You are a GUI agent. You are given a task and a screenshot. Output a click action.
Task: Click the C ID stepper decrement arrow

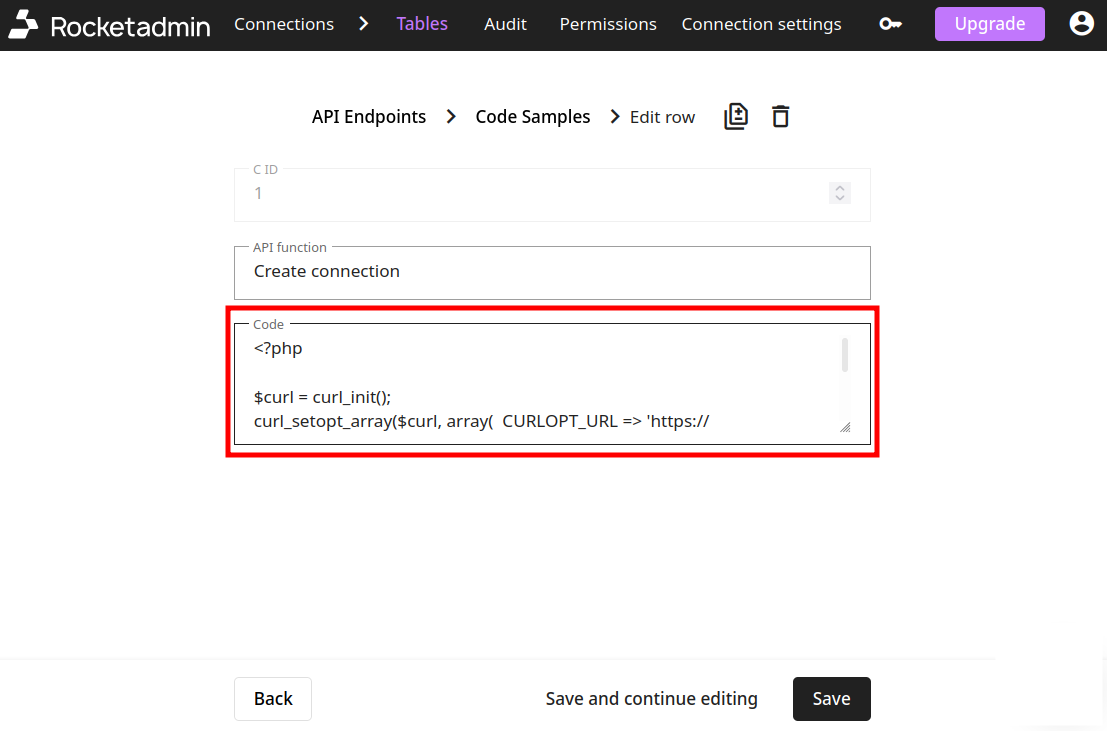839,198
